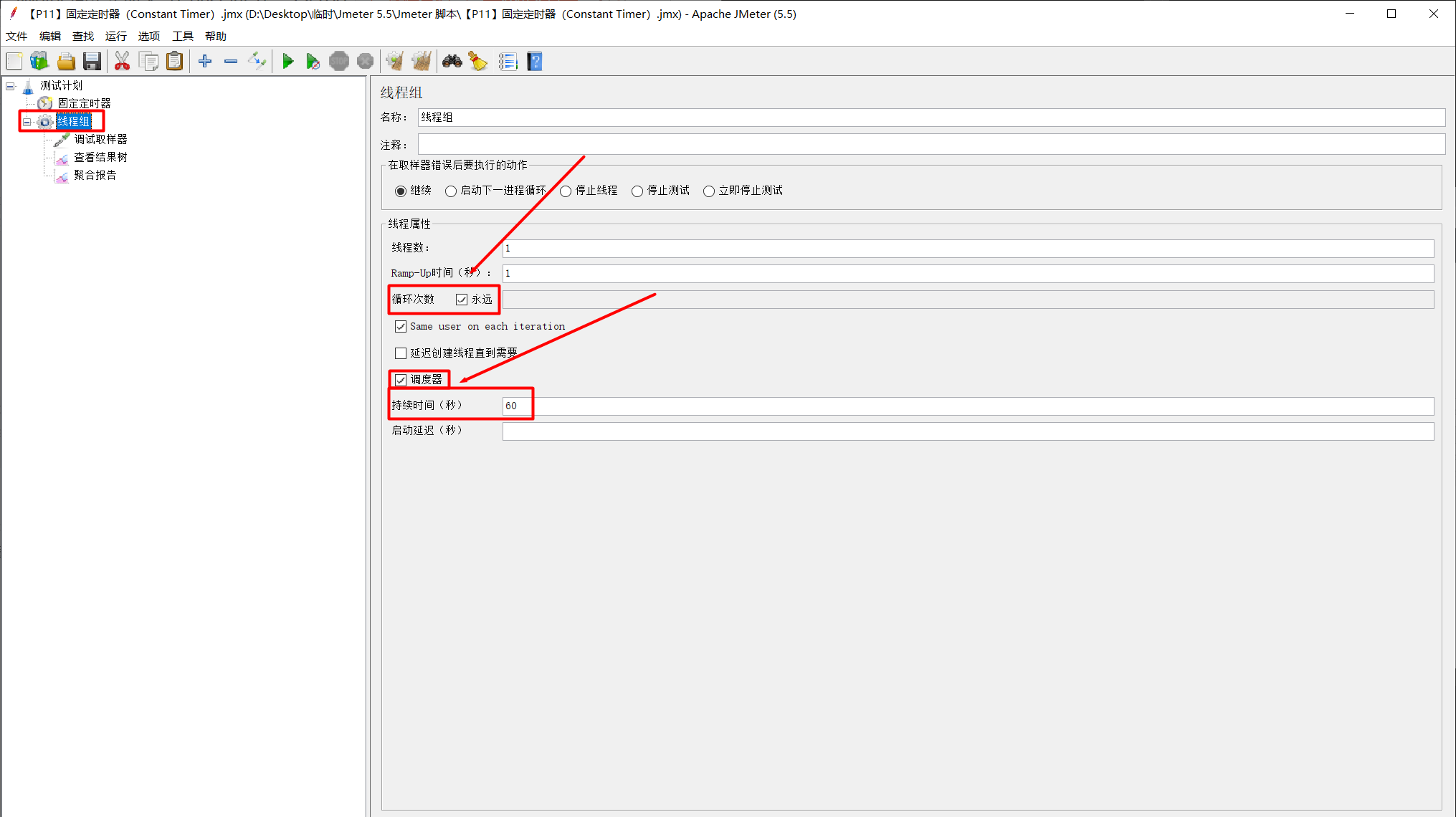Click the 启动延迟 startup delay field
This screenshot has height=817, width=1456.
click(x=968, y=431)
